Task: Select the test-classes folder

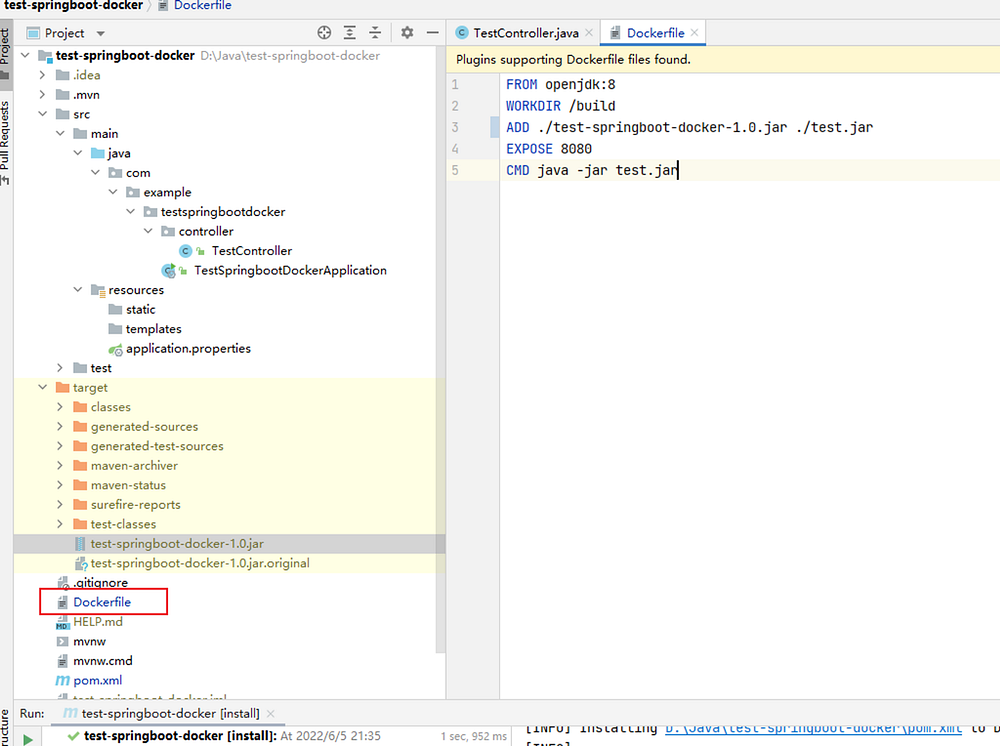Action: [123, 524]
